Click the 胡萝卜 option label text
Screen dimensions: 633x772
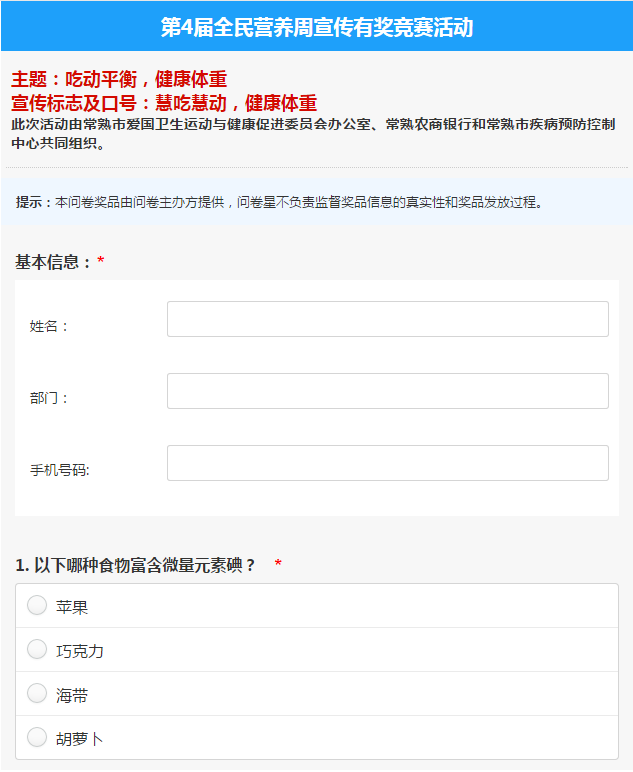click(x=80, y=739)
